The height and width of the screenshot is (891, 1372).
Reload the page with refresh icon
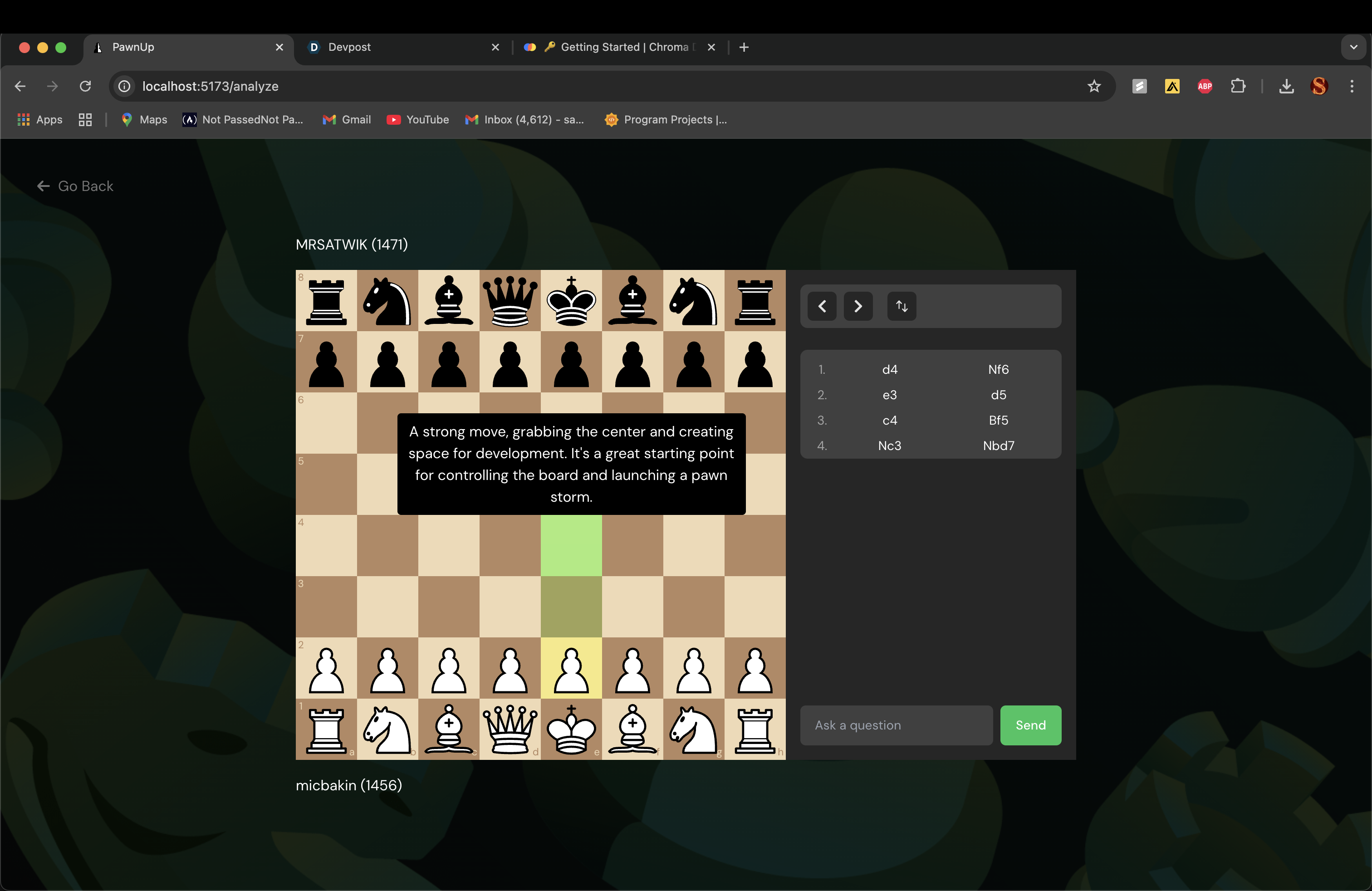click(85, 87)
